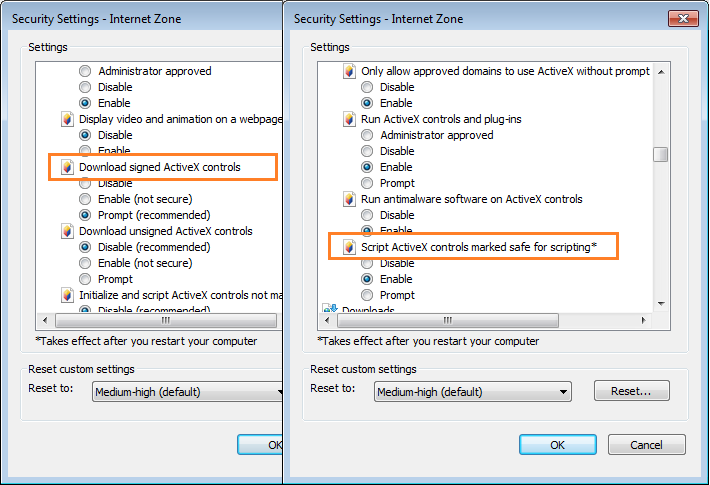Click the horizontal scrollbar in left settings list
710x485 pixels.
[x=160, y=321]
